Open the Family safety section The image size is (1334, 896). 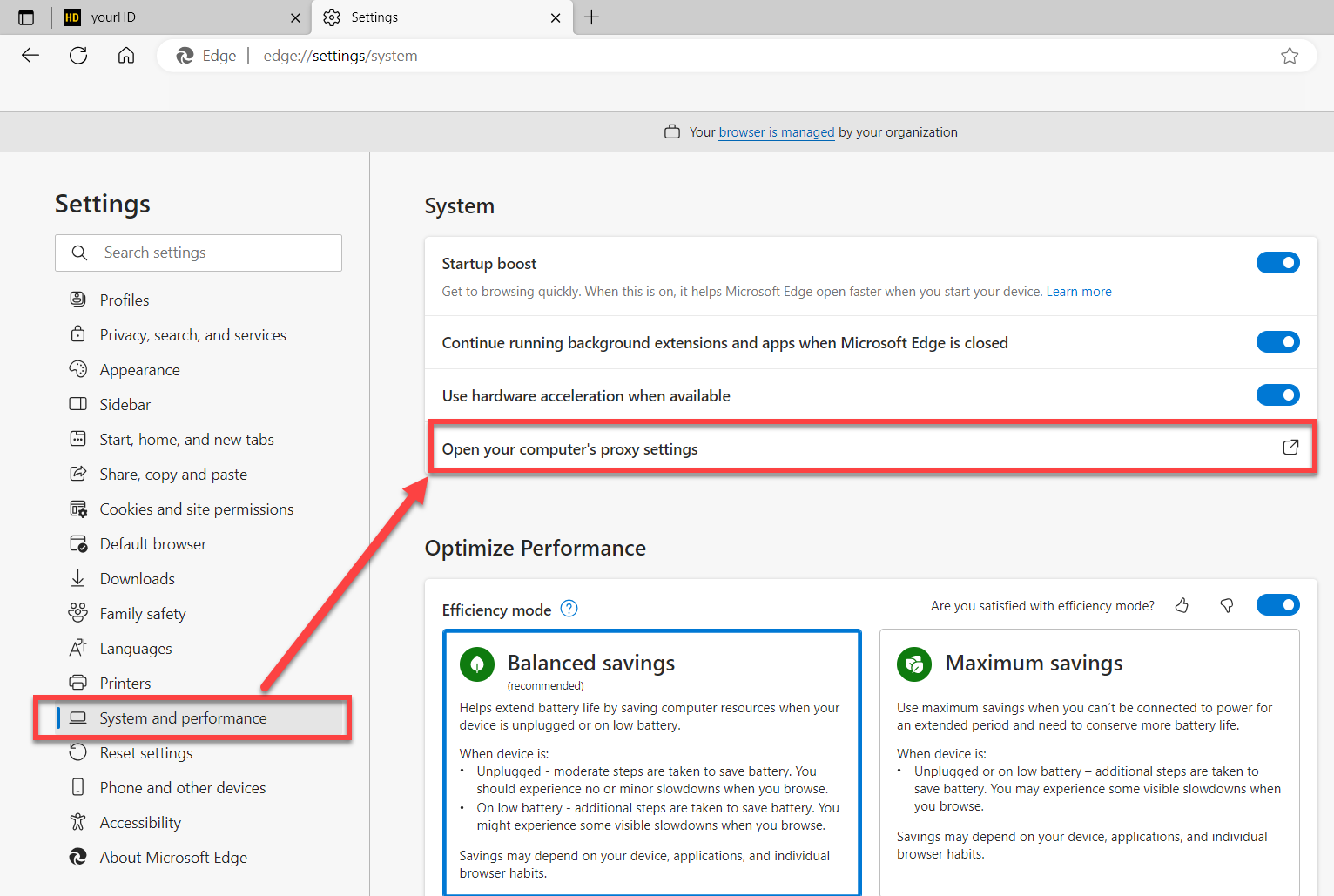pyautogui.click(x=142, y=613)
